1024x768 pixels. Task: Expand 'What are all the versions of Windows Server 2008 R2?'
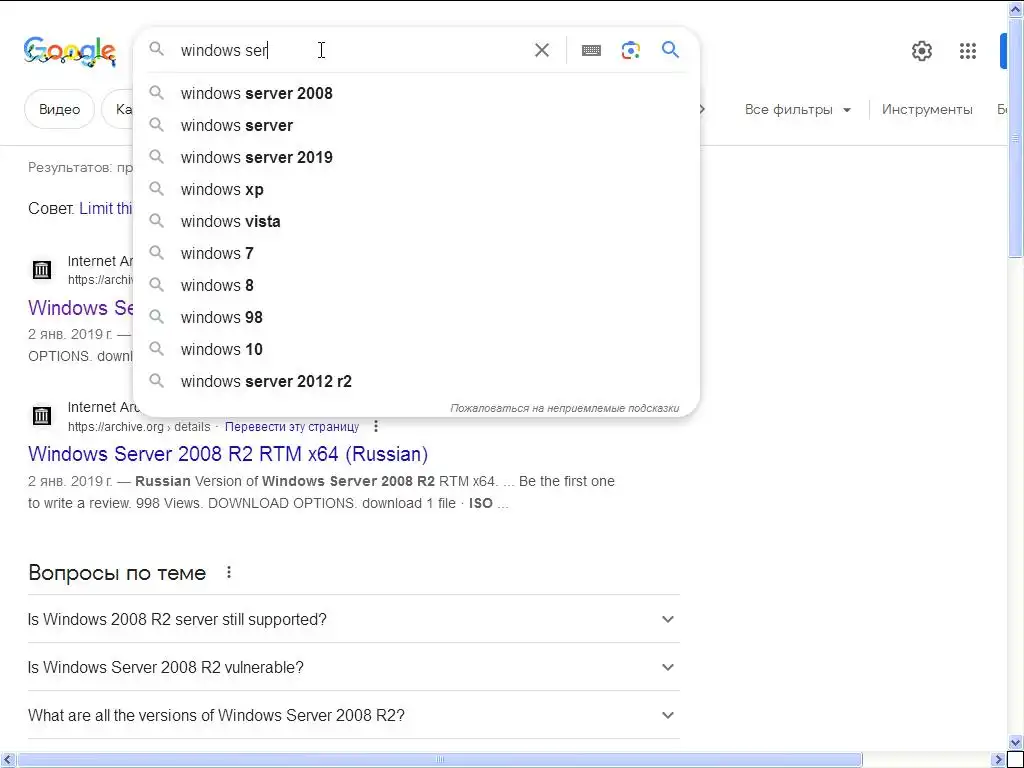(353, 715)
